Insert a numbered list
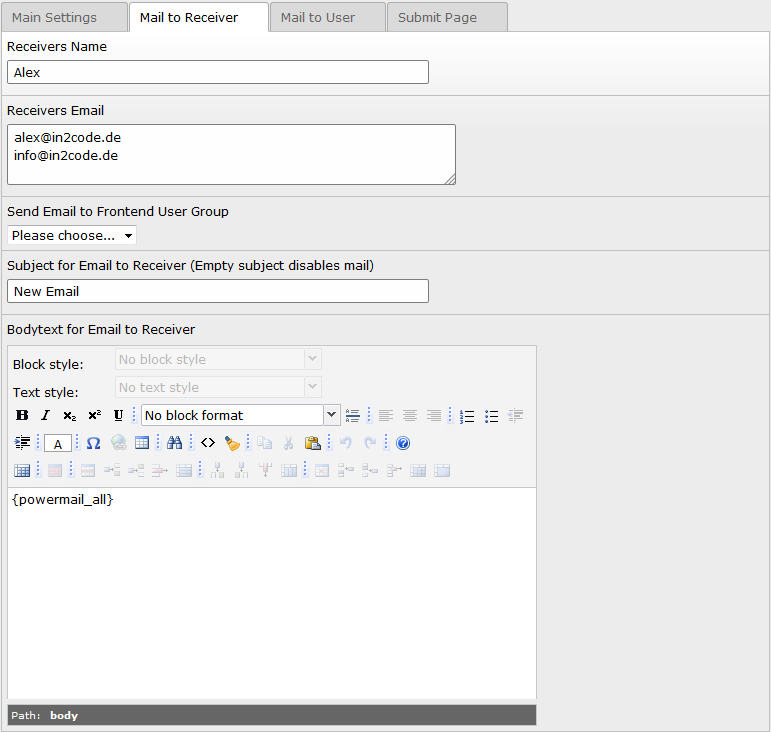 (467, 415)
